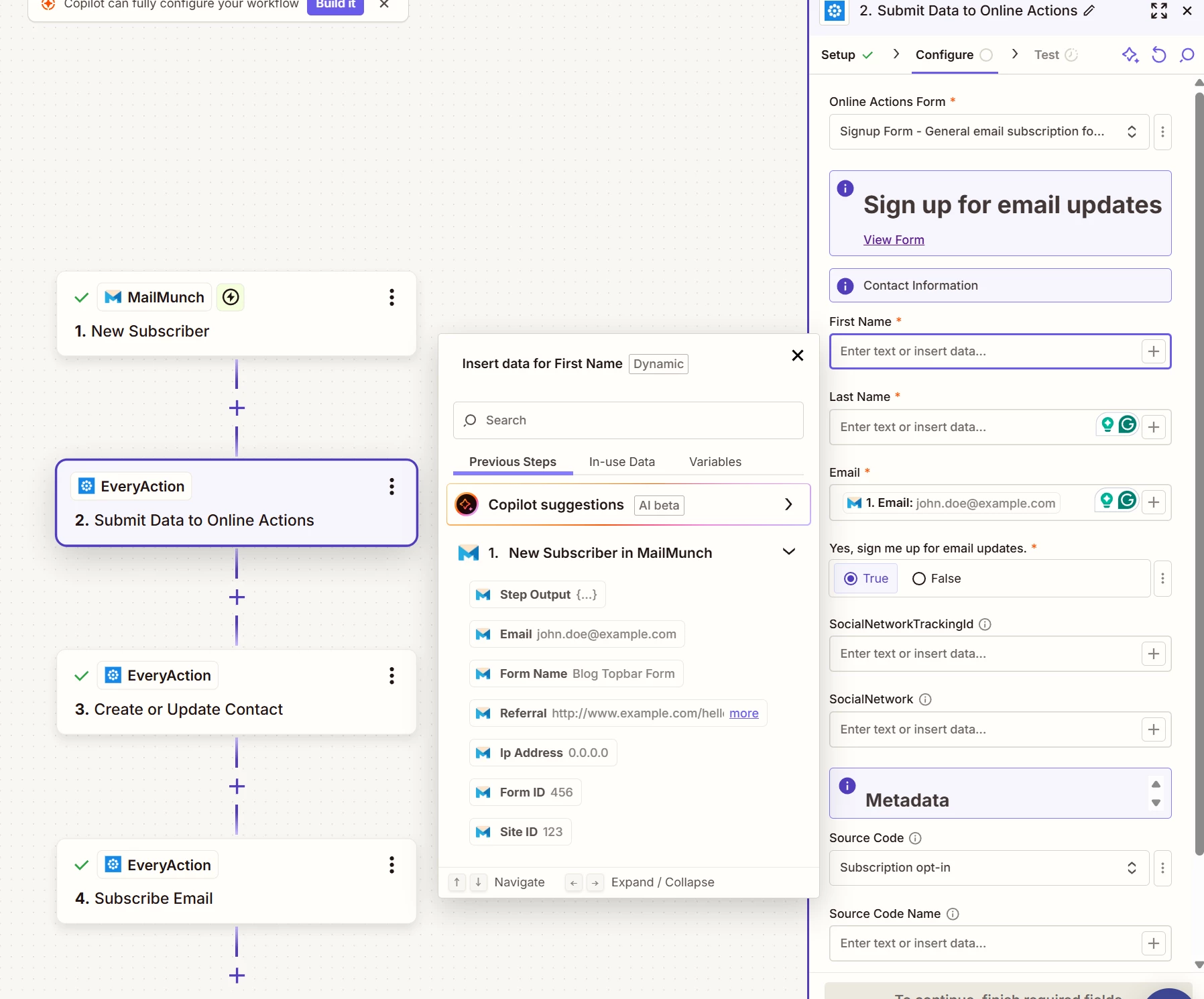Open Online Actions Form dropdown
The width and height of the screenshot is (1204, 999).
point(989,131)
